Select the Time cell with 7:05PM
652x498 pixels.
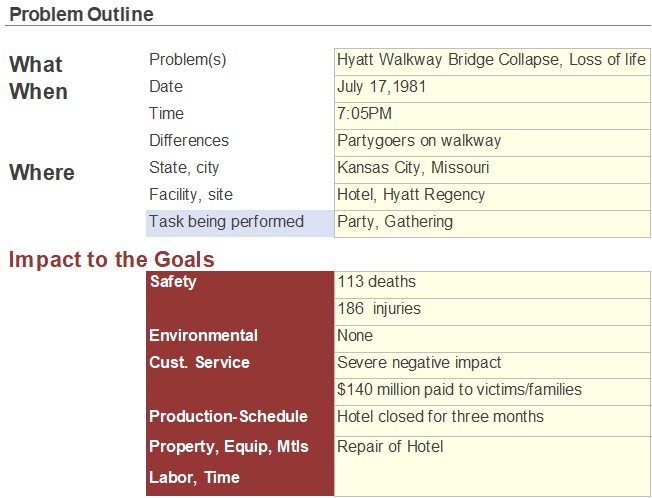(x=492, y=116)
